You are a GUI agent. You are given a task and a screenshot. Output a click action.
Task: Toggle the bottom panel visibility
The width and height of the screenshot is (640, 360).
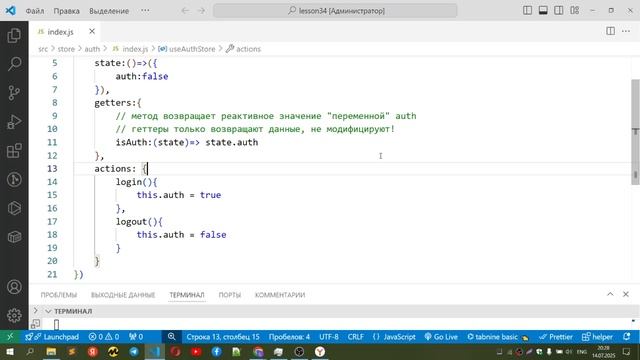[543, 11]
